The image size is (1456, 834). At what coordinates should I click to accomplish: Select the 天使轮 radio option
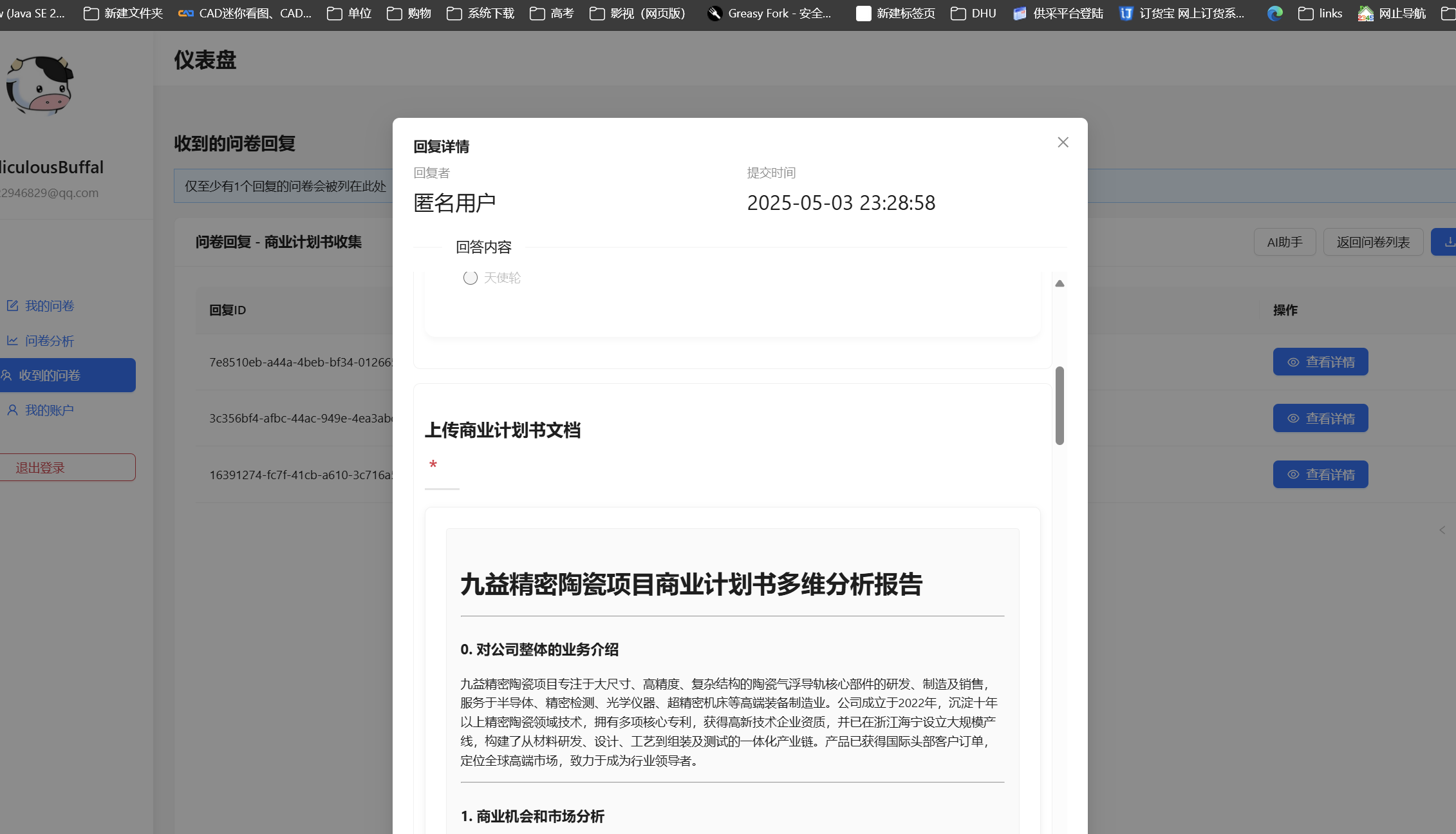coord(469,278)
